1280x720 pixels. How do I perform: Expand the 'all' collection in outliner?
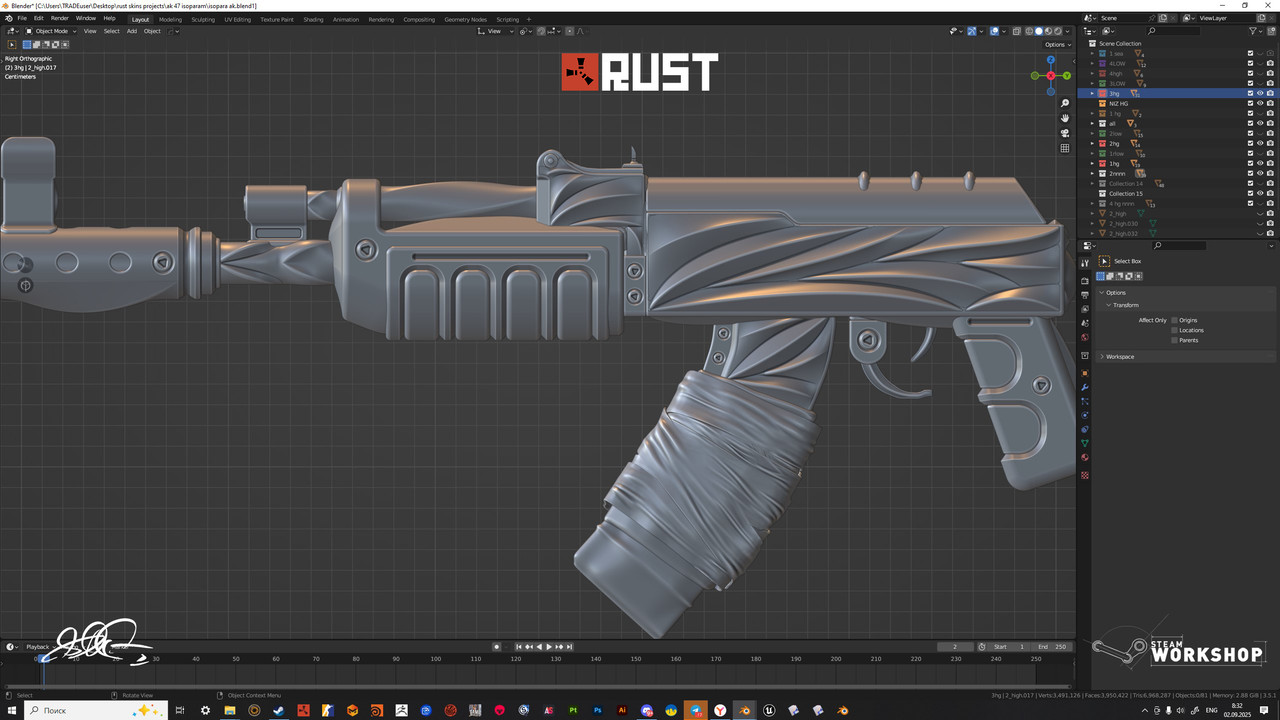1092,123
